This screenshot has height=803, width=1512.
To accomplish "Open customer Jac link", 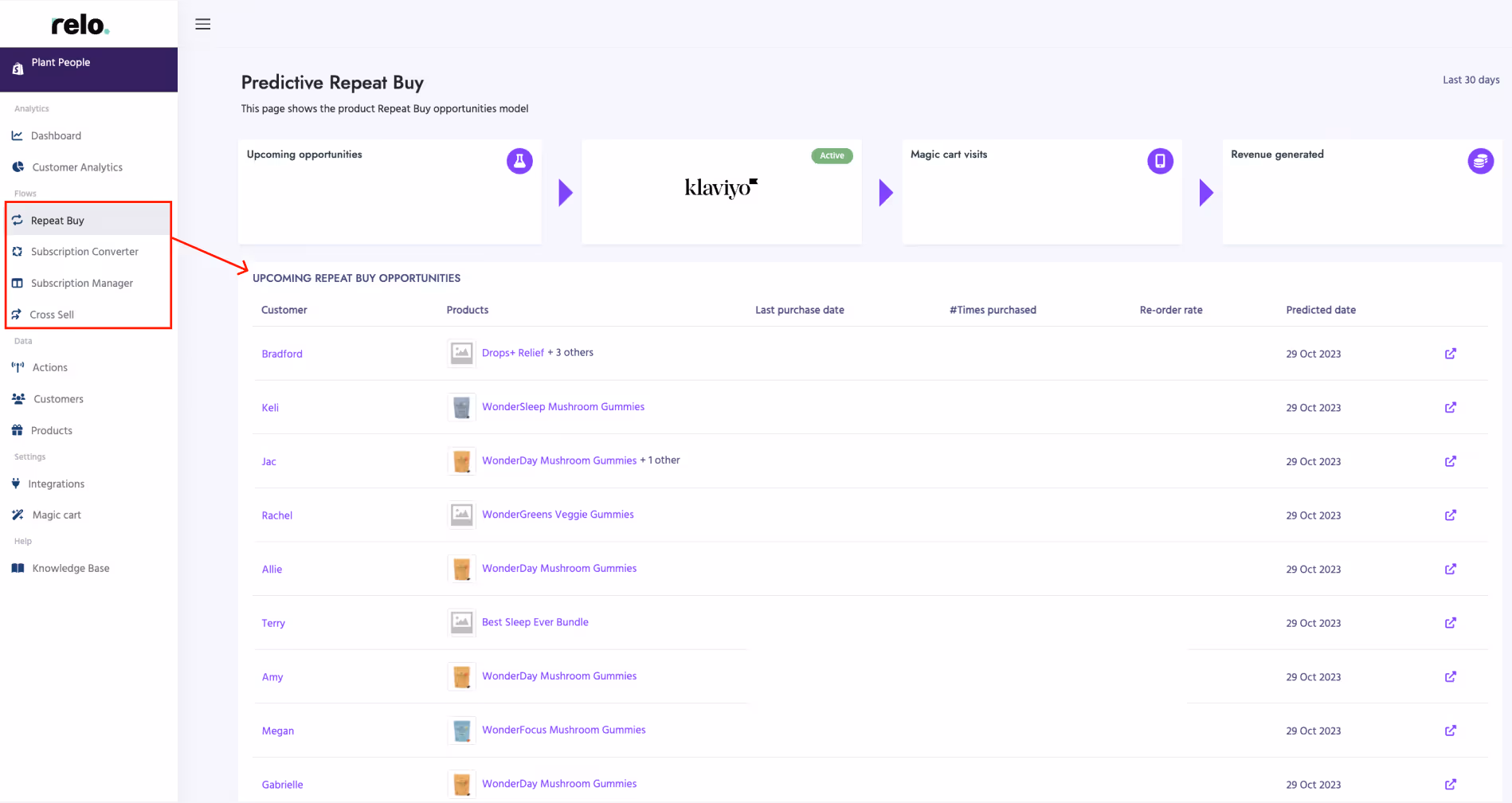I will pyautogui.click(x=268, y=462).
